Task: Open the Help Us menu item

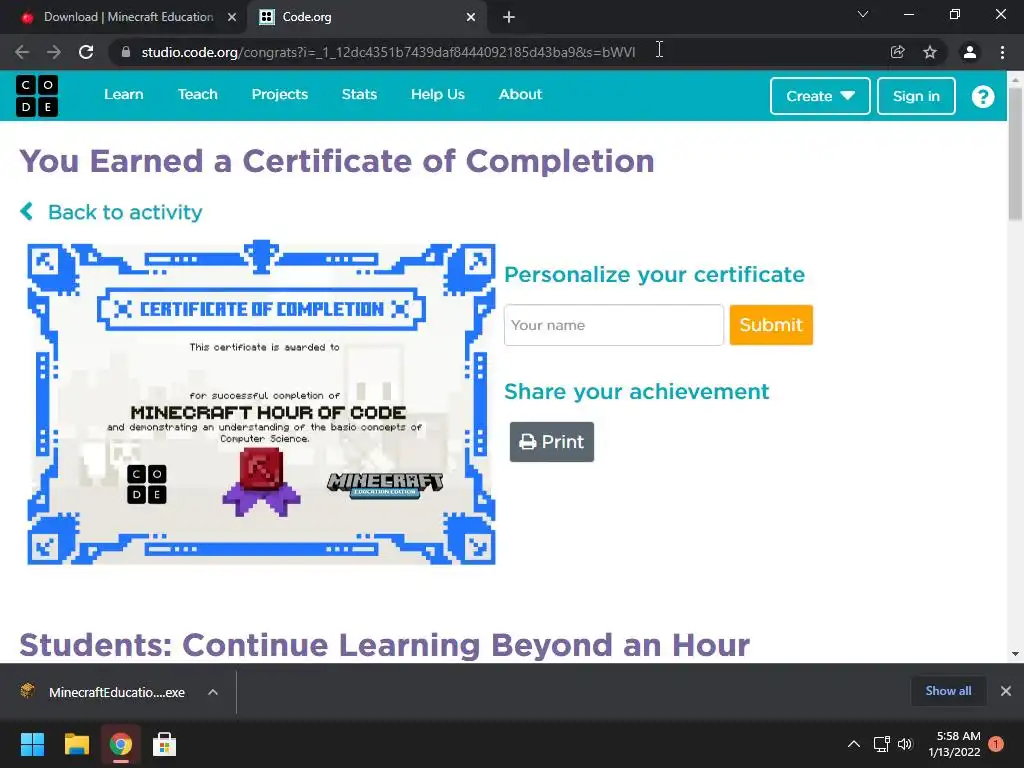Action: 438,94
